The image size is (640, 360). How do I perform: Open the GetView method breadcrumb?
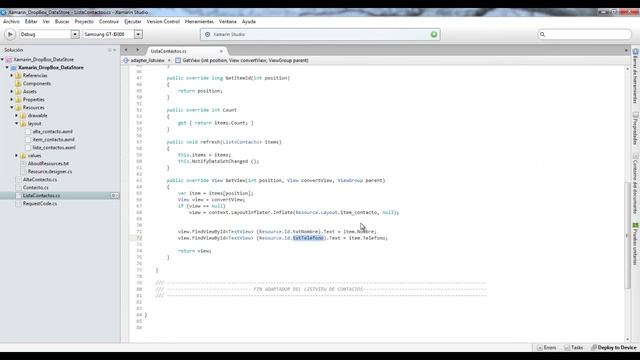242,60
